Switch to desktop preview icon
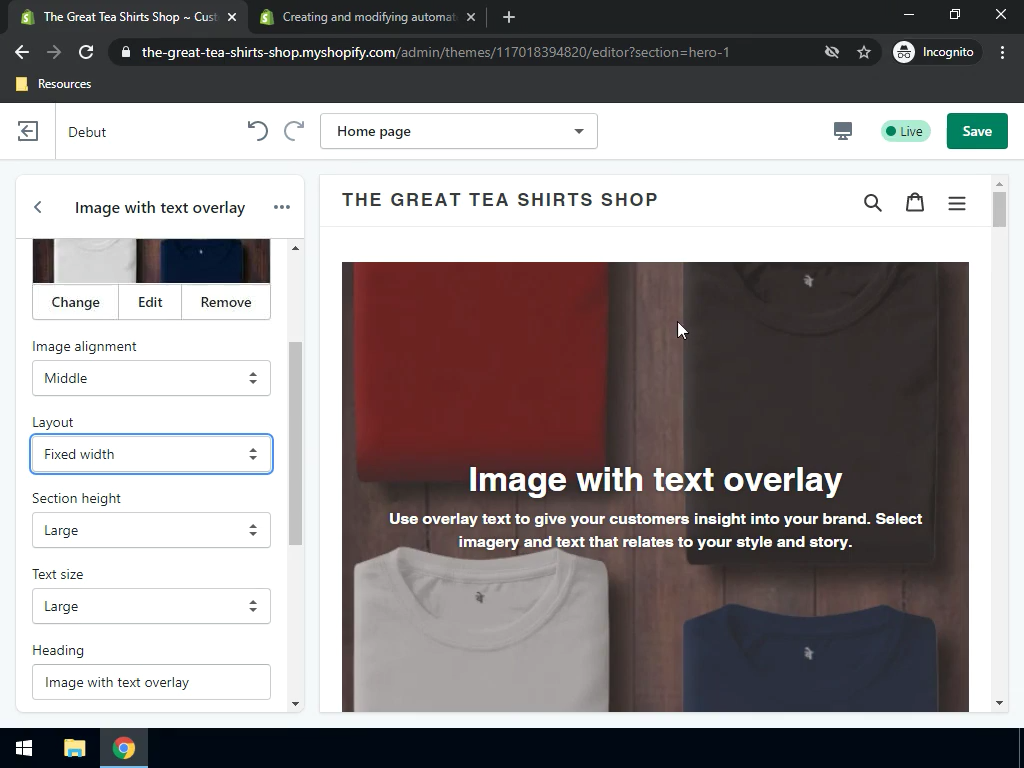Screen dimensions: 1024x768 tap(843, 131)
